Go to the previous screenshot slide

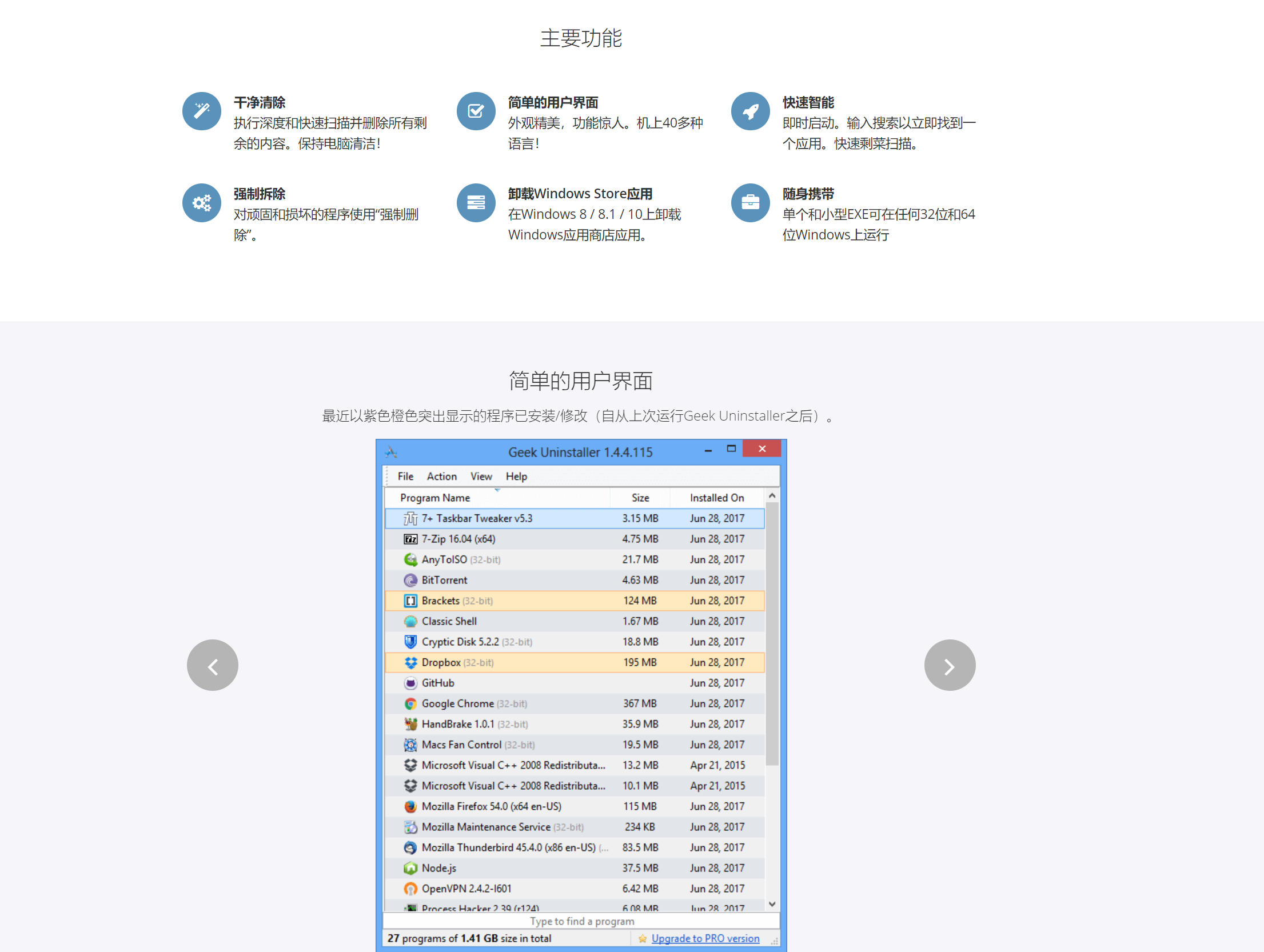click(212, 665)
